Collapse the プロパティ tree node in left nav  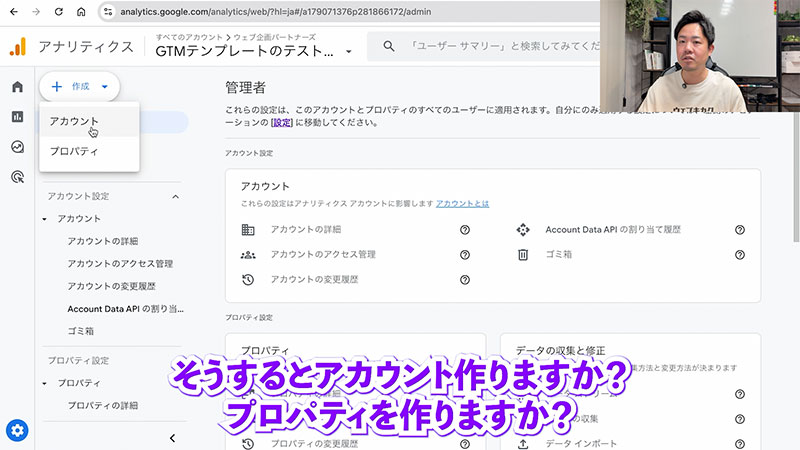click(x=44, y=383)
